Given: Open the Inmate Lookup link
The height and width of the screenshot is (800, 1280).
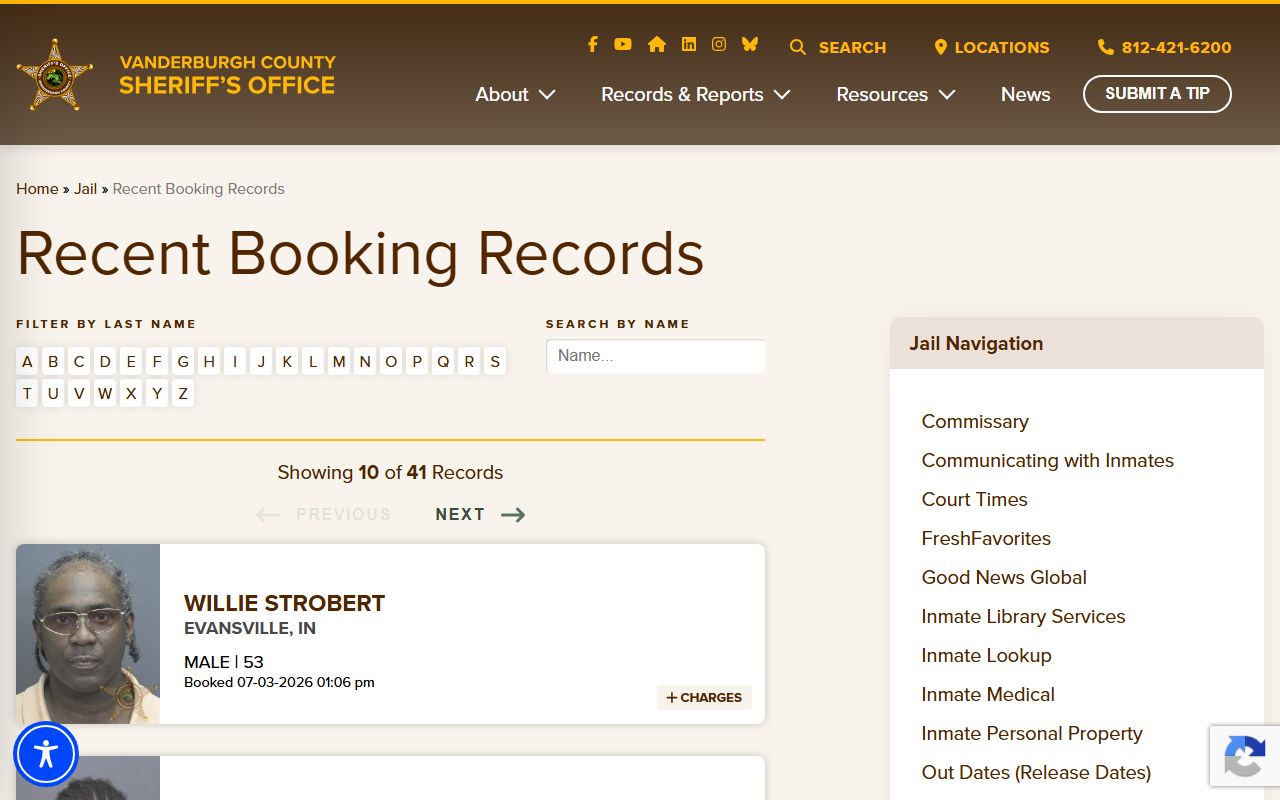Looking at the screenshot, I should (x=986, y=656).
